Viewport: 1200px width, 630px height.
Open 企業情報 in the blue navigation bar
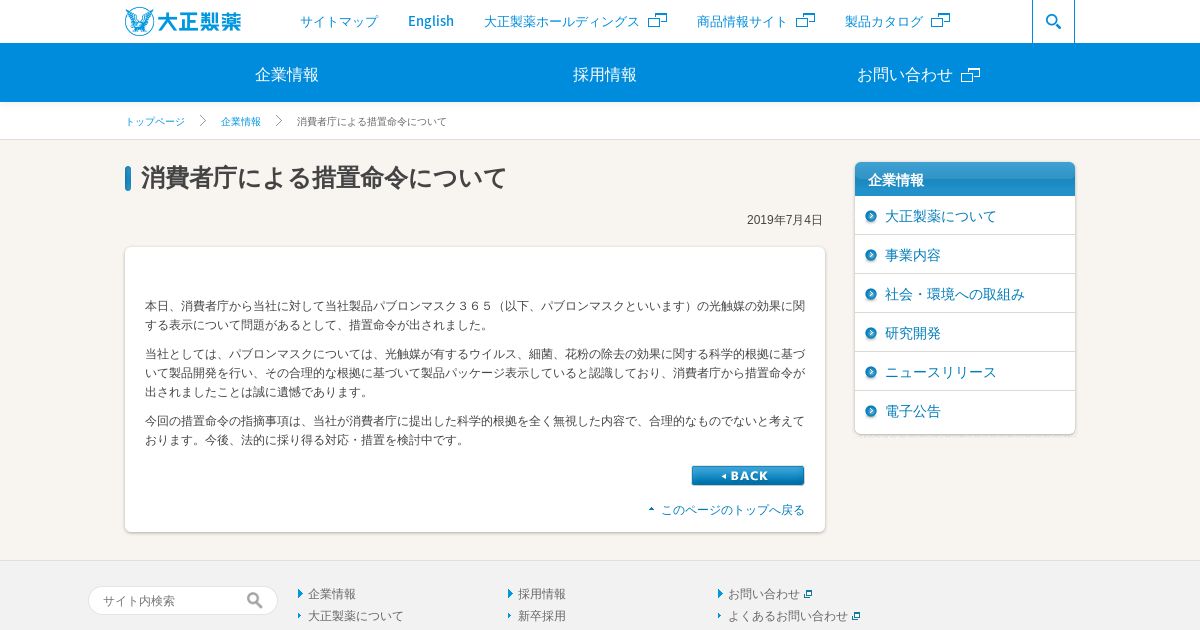(287, 74)
